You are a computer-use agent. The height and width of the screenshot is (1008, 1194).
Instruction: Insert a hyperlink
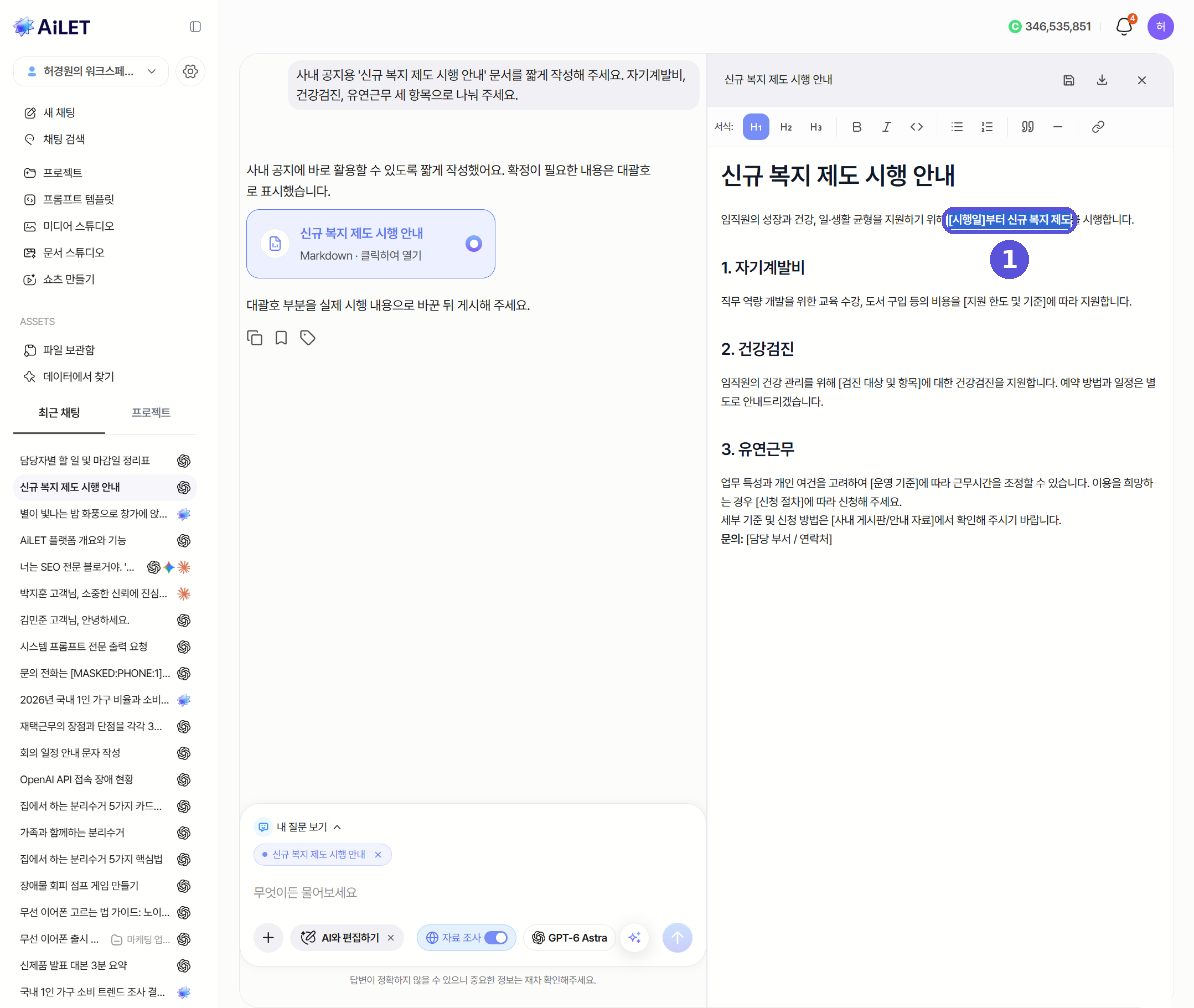pos(1098,127)
